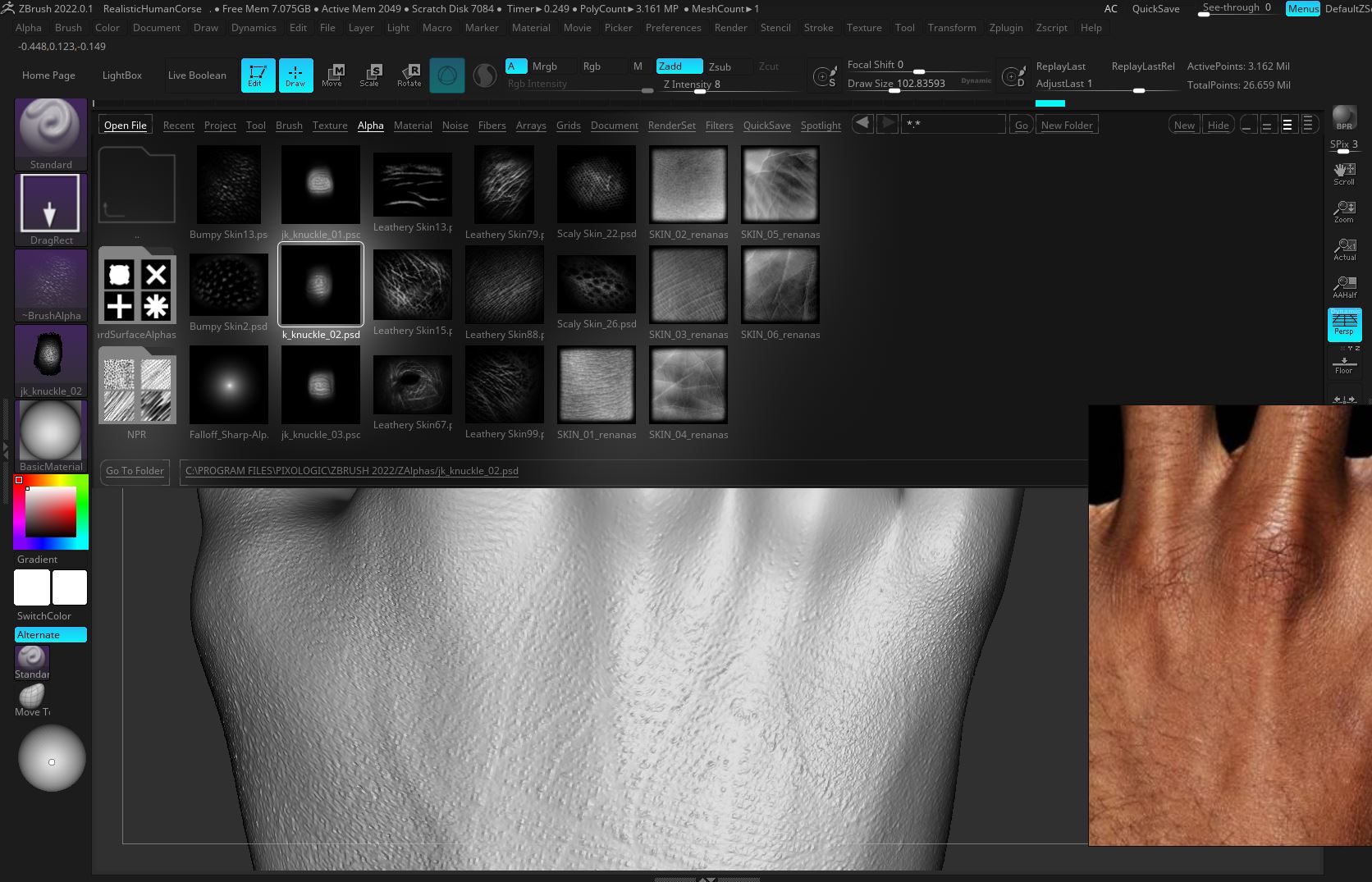Enable Zsub mode
This screenshot has width=1372, height=882.
point(720,66)
